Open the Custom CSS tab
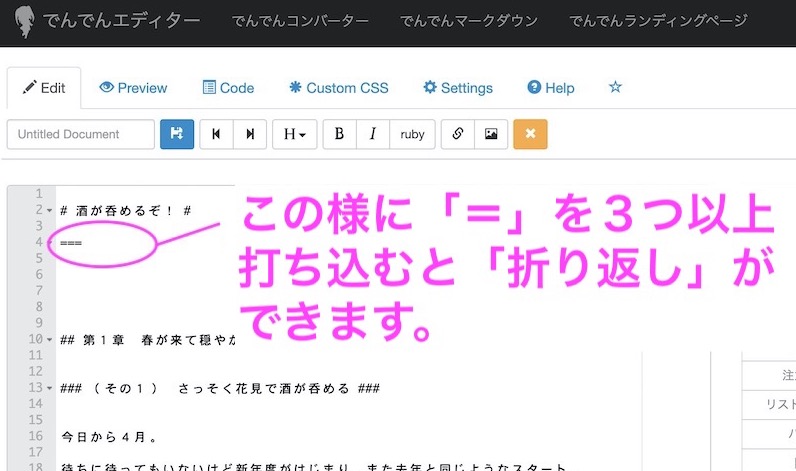Screen dimensions: 796x471 pyautogui.click(x=338, y=88)
